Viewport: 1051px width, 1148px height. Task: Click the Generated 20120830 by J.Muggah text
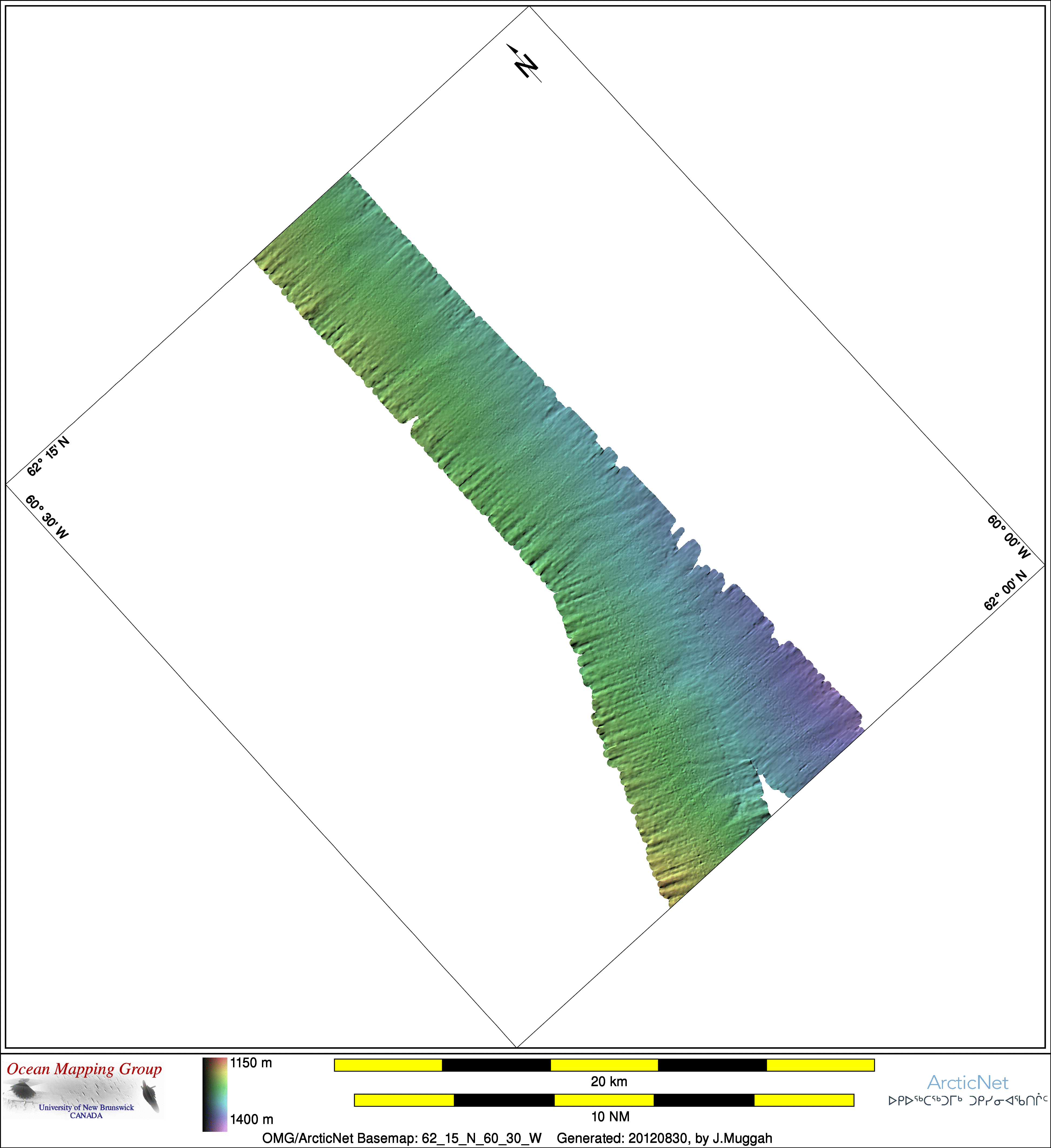click(x=664, y=1138)
